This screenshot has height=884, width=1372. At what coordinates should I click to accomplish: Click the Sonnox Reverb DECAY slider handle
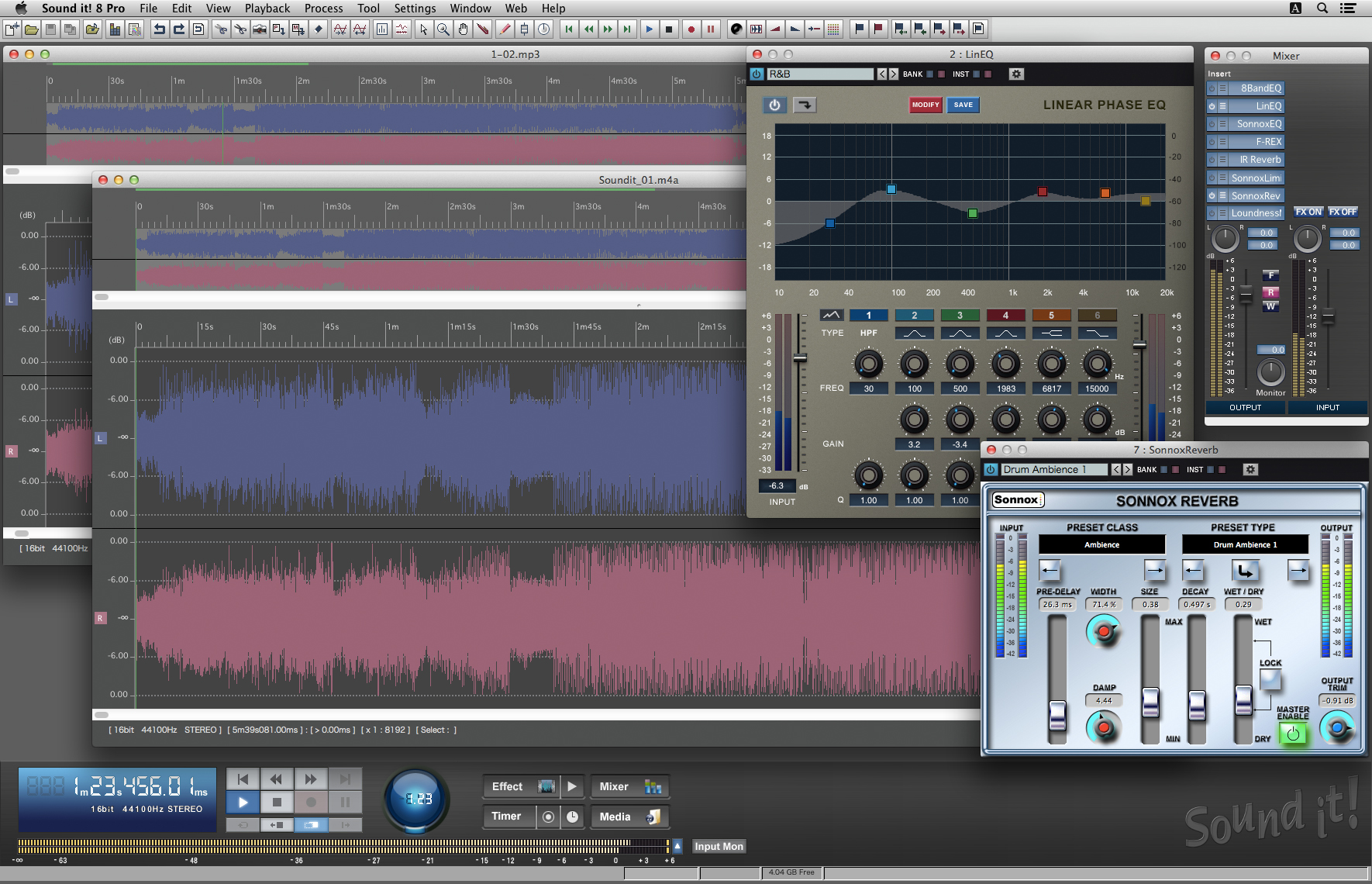point(1197,704)
